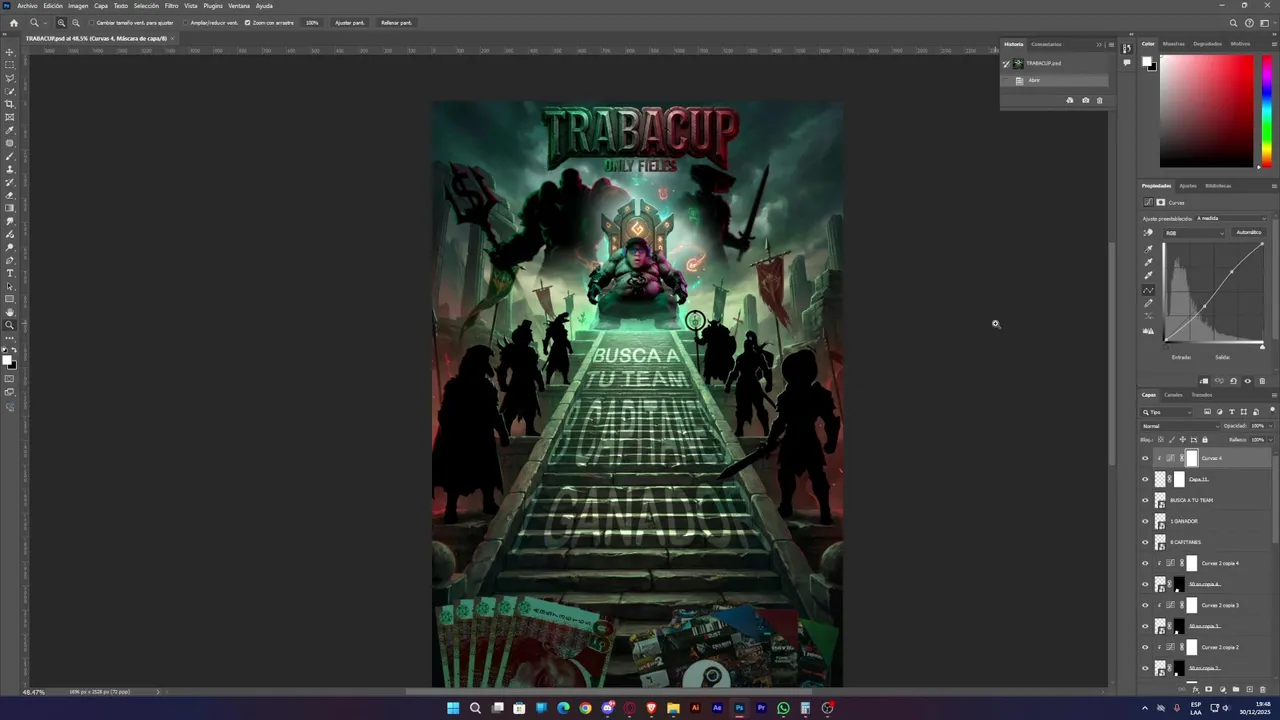
Task: Select the Crop tool
Action: (x=10, y=104)
